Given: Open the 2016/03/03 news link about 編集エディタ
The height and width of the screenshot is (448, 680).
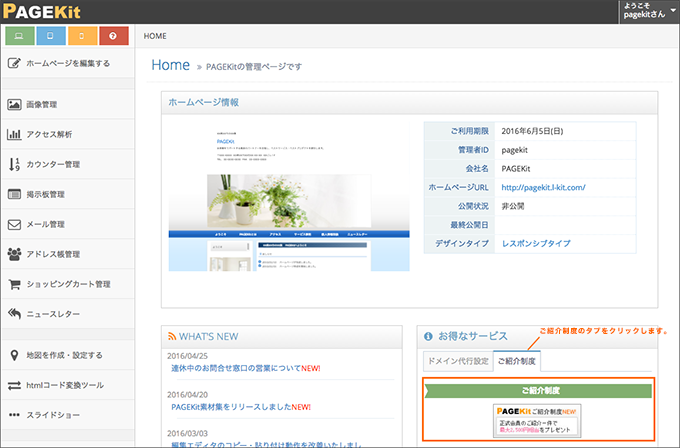Looking at the screenshot, I should click(x=266, y=445).
